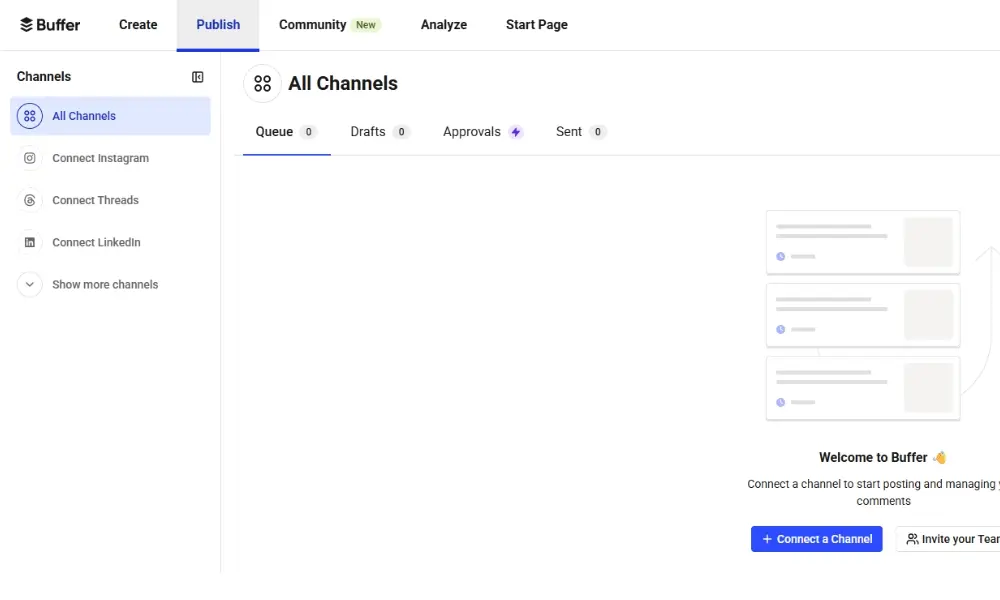Open Start Page in navigation
This screenshot has width=1000, height=600.
[x=536, y=25]
